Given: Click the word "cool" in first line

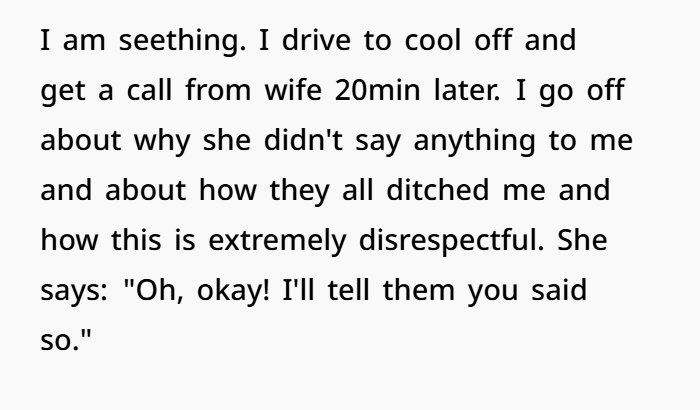Looking at the screenshot, I should [433, 40].
